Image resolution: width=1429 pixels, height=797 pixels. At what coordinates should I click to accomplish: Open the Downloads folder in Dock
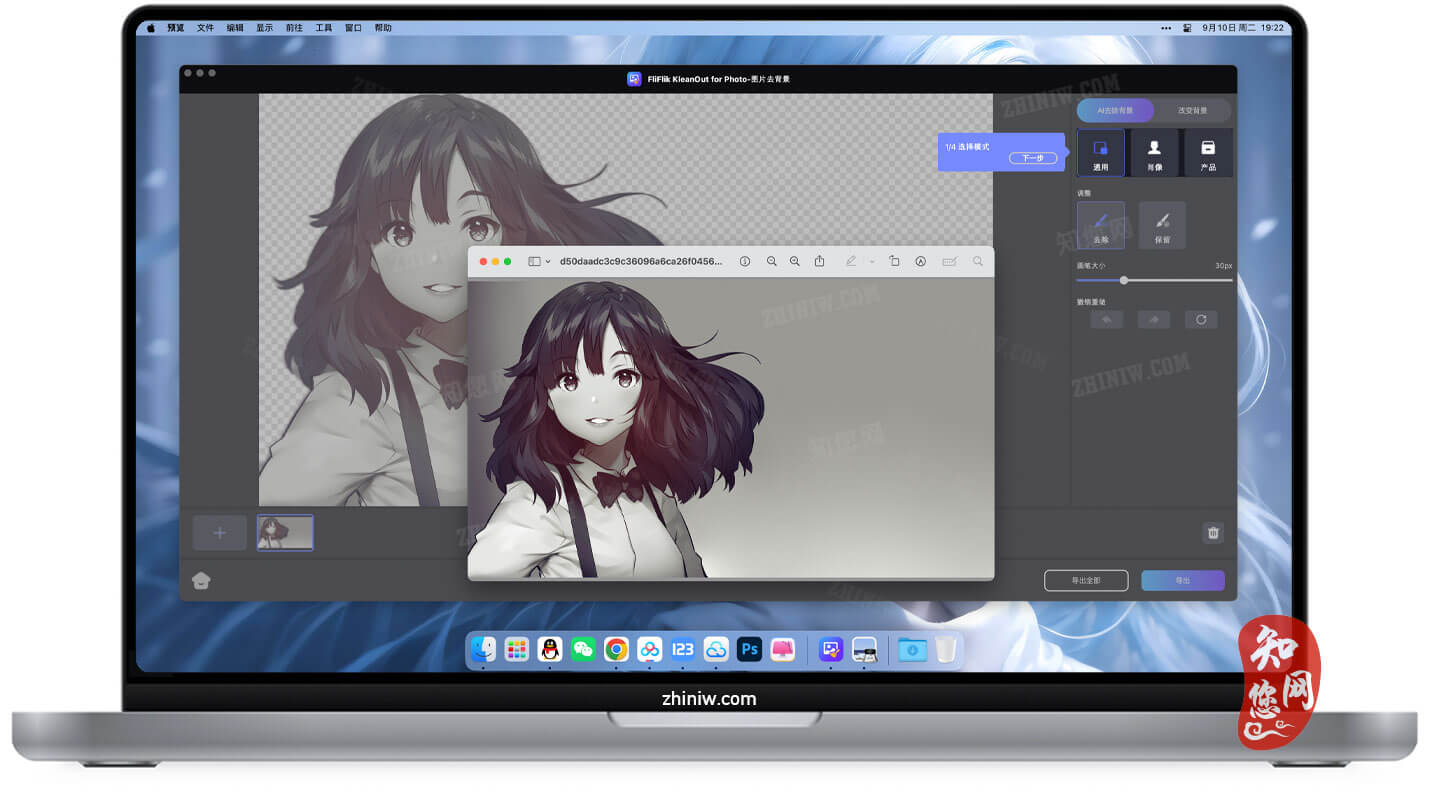coord(912,649)
